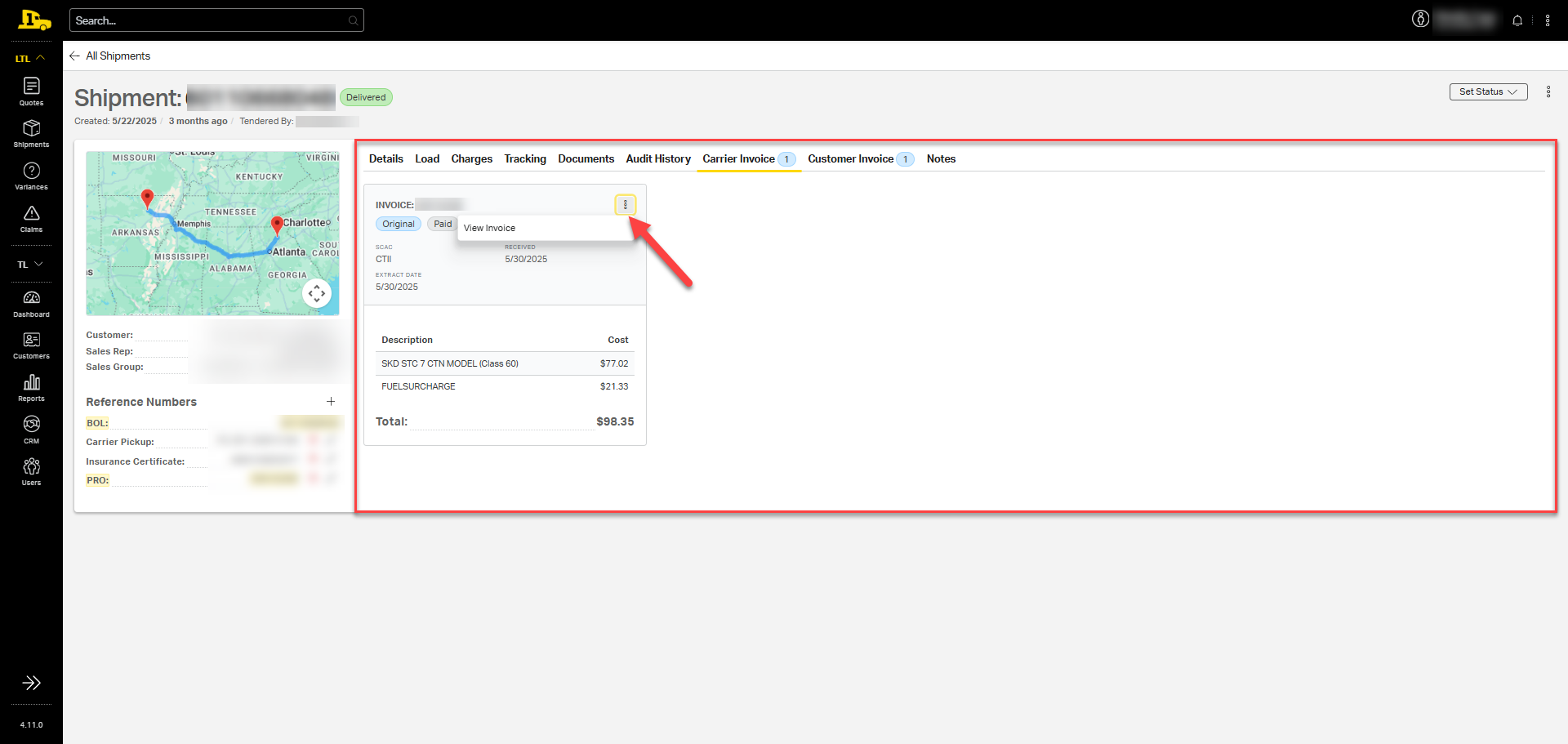Click the invoice total $98.35
The image size is (1568, 744).
click(615, 421)
